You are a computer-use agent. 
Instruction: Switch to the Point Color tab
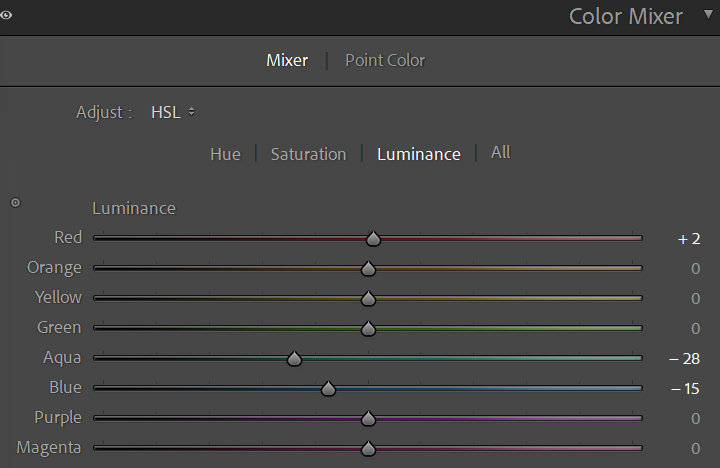(x=385, y=60)
